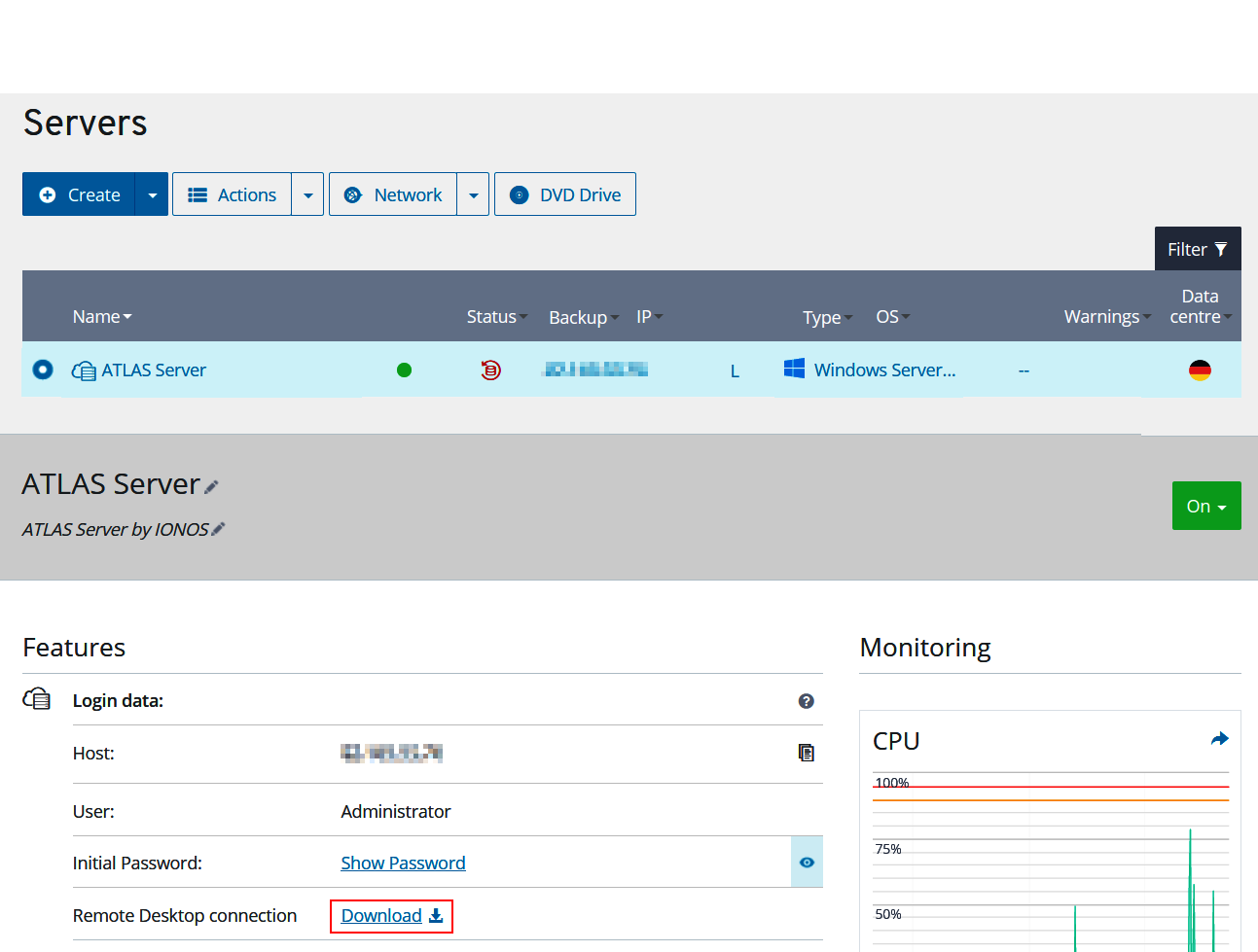Open Login data help via the question mark icon
Image resolution: width=1258 pixels, height=952 pixels.
tap(806, 701)
